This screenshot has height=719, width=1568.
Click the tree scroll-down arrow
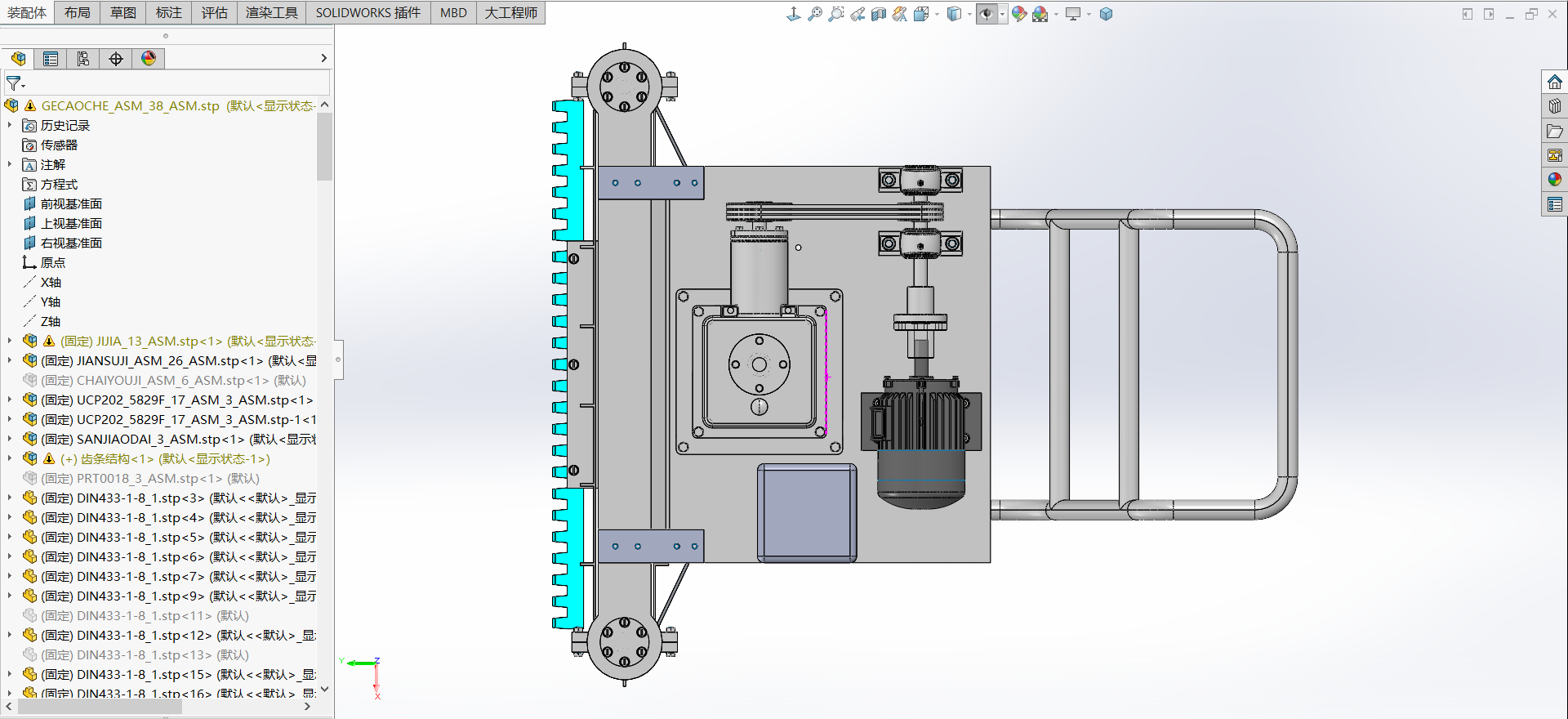click(x=324, y=689)
